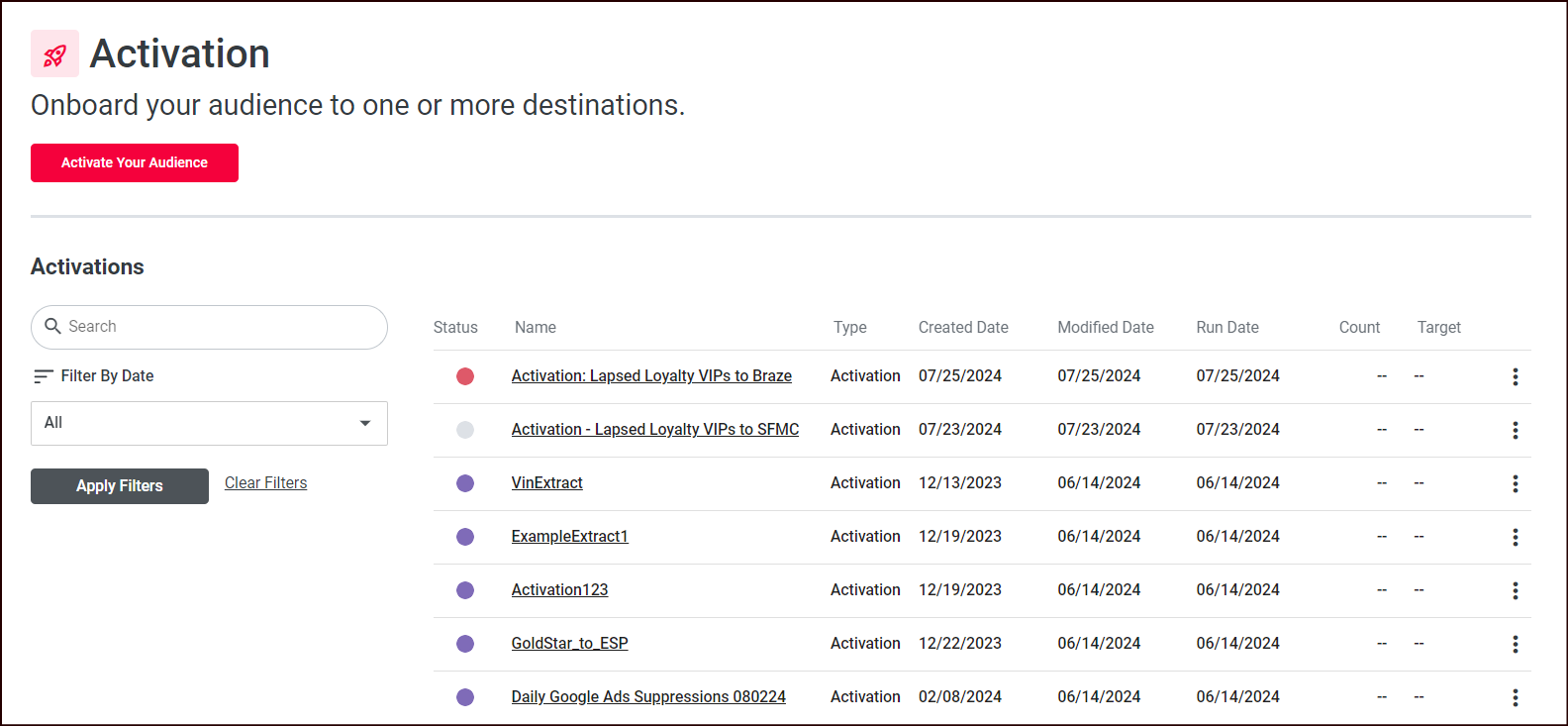Click the rocket Activation icon
Image resolution: width=1568 pixels, height=726 pixels.
tap(54, 53)
